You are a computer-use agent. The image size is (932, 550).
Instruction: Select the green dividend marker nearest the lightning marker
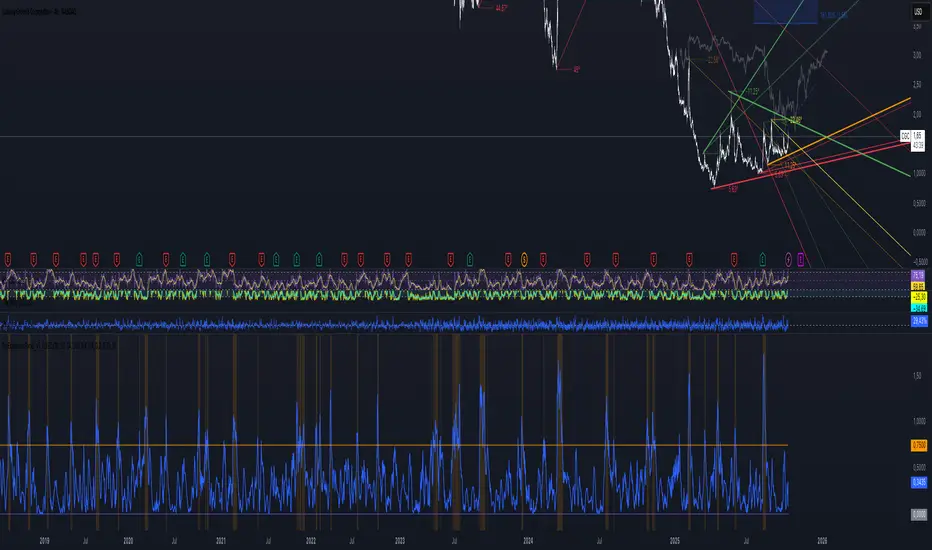pyautogui.click(x=763, y=259)
